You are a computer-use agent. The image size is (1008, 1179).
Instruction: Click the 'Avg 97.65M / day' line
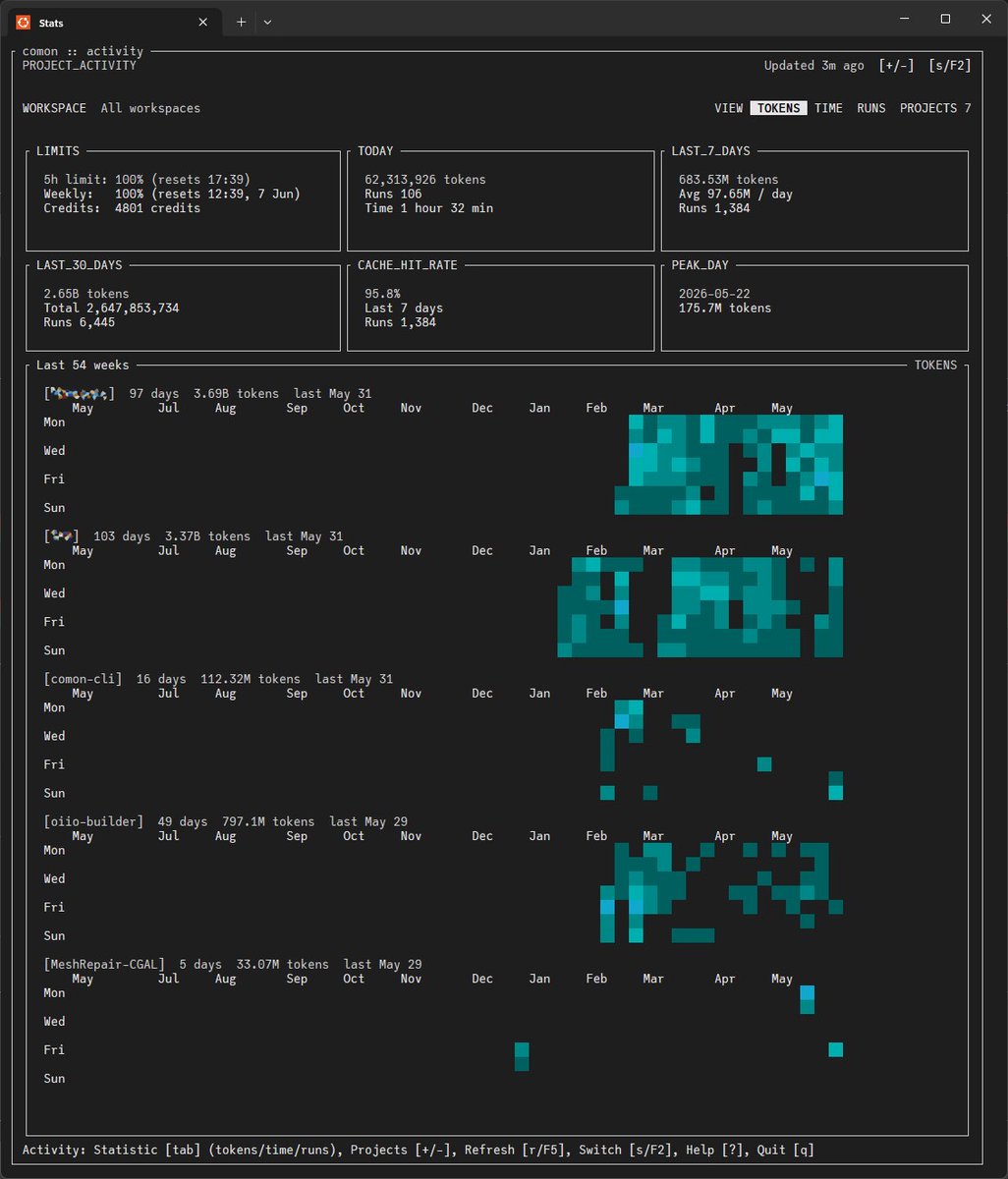pos(736,194)
